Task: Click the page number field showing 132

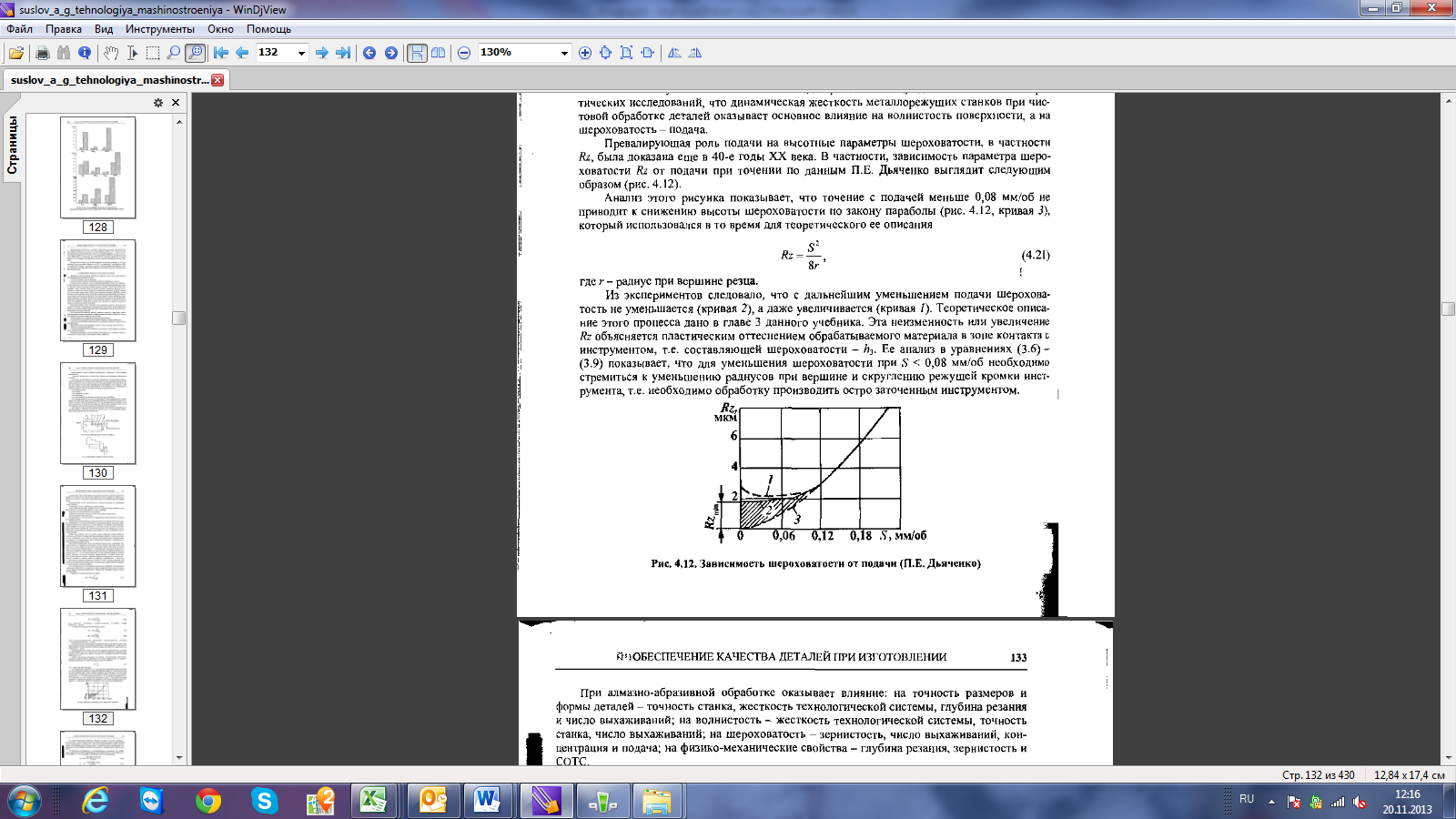Action: coord(275,53)
